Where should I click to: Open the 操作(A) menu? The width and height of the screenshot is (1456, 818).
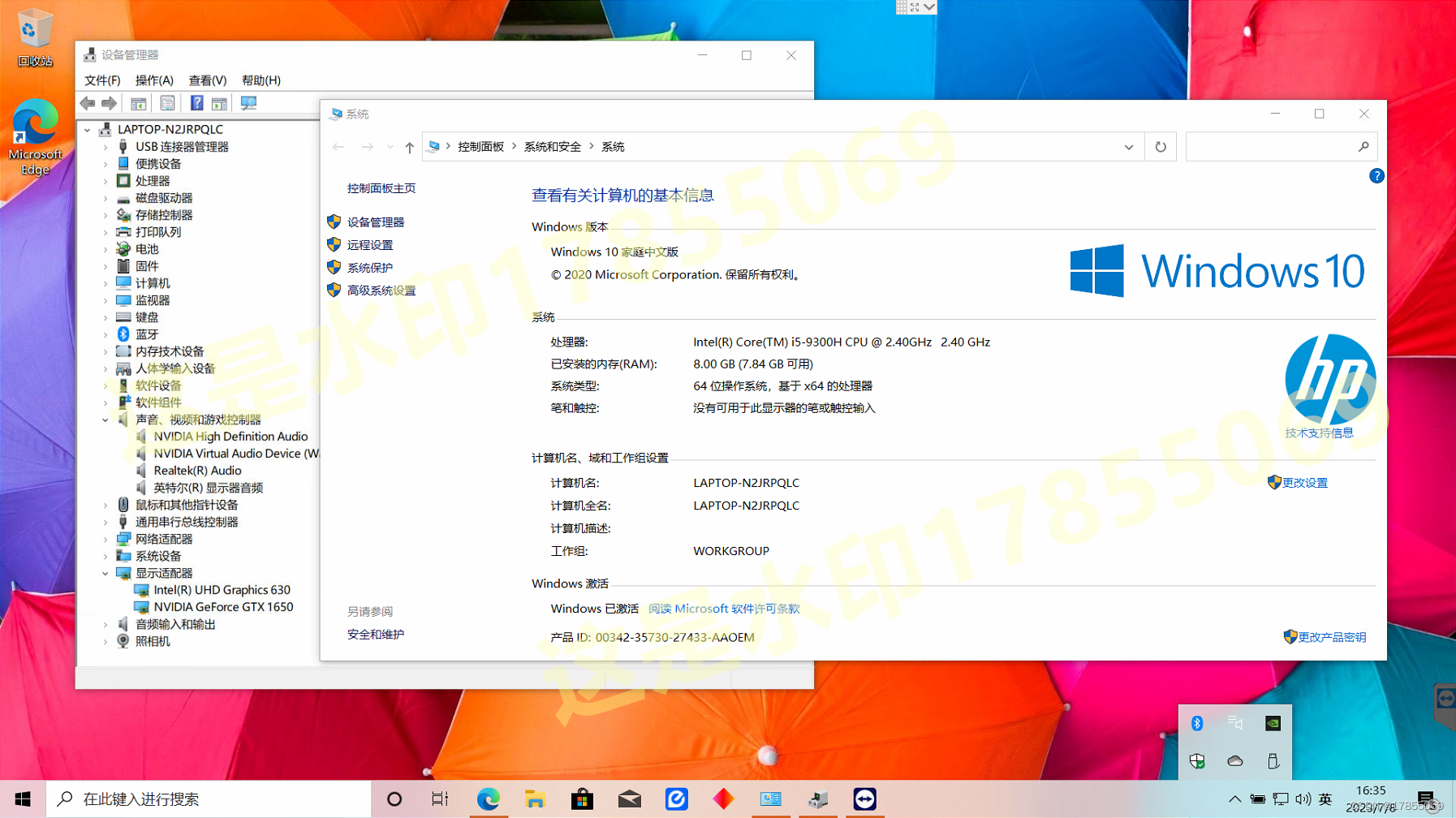(154, 80)
